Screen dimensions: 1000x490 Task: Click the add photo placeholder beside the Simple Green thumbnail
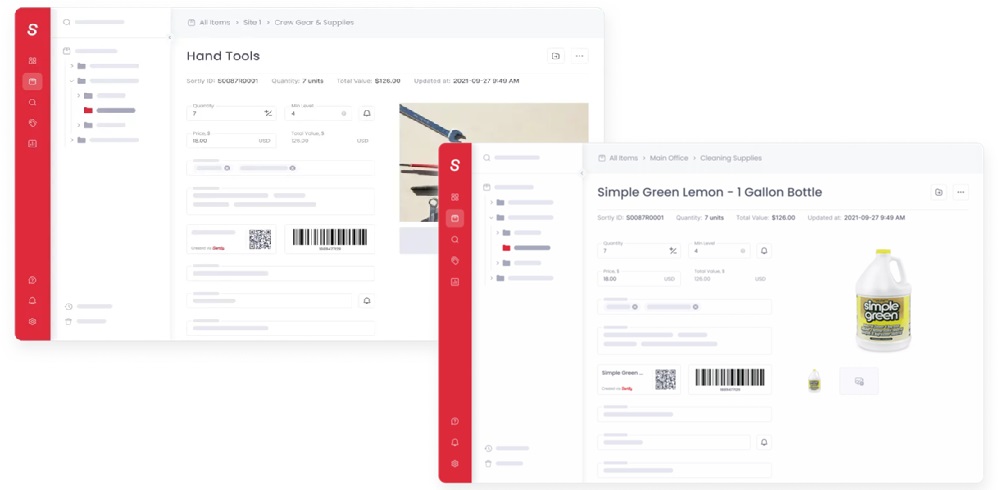tap(858, 381)
